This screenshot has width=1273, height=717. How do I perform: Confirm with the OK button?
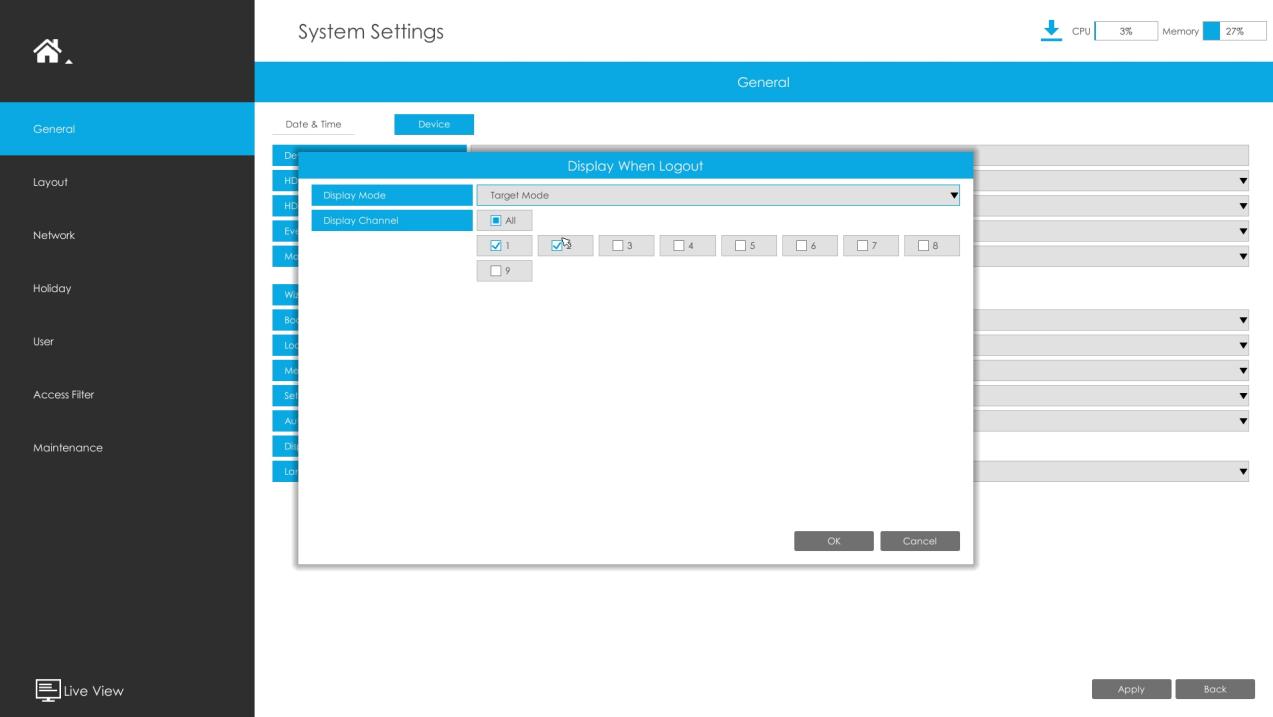coord(834,541)
